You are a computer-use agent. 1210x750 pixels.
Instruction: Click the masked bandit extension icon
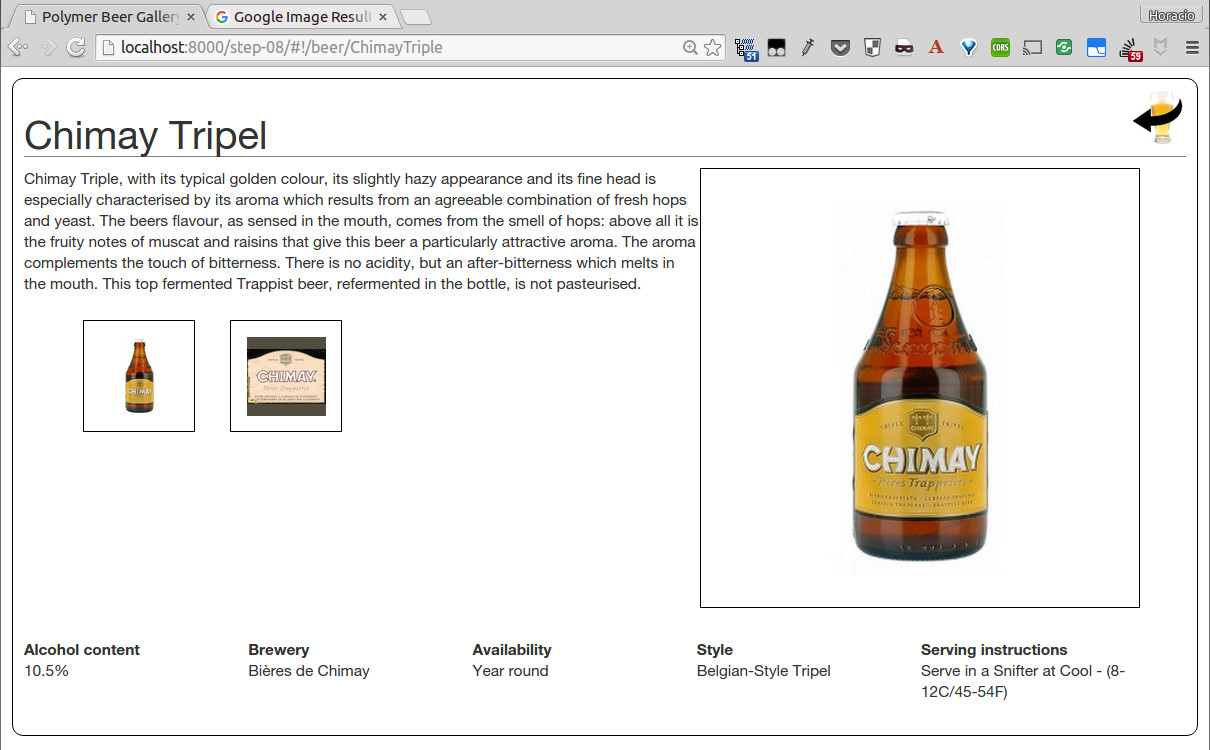tap(904, 47)
